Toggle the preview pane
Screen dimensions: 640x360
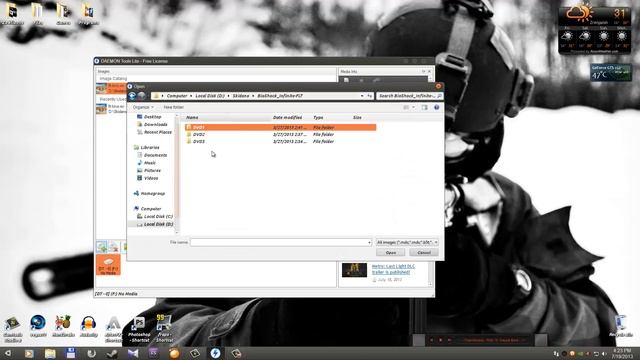point(424,107)
